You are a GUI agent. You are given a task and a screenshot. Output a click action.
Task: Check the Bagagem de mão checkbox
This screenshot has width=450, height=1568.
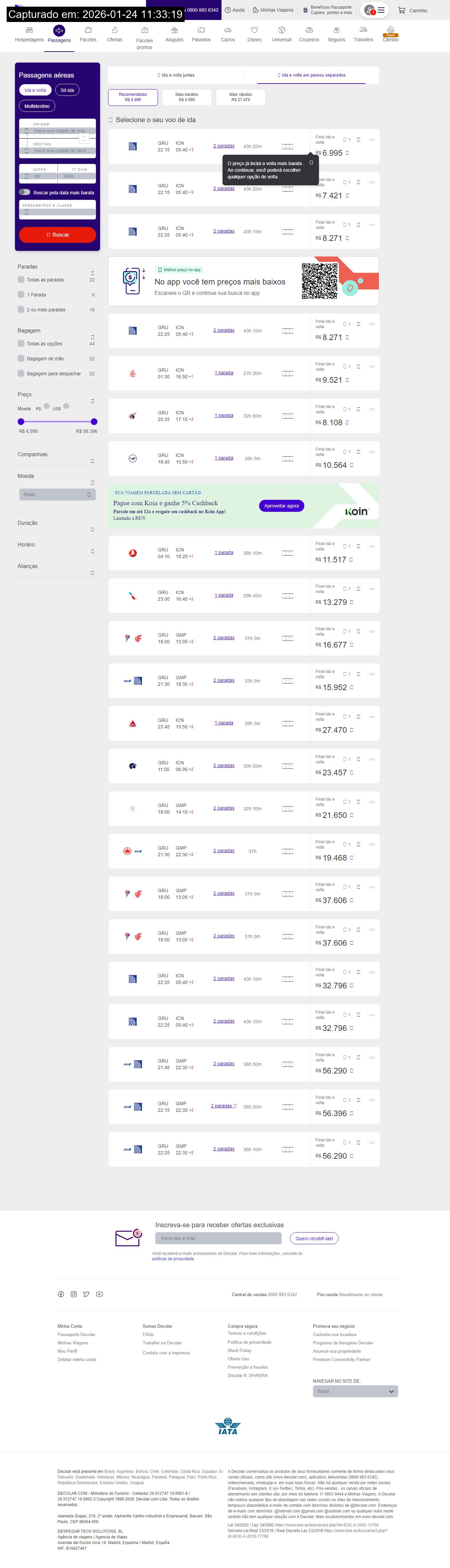coord(21,358)
